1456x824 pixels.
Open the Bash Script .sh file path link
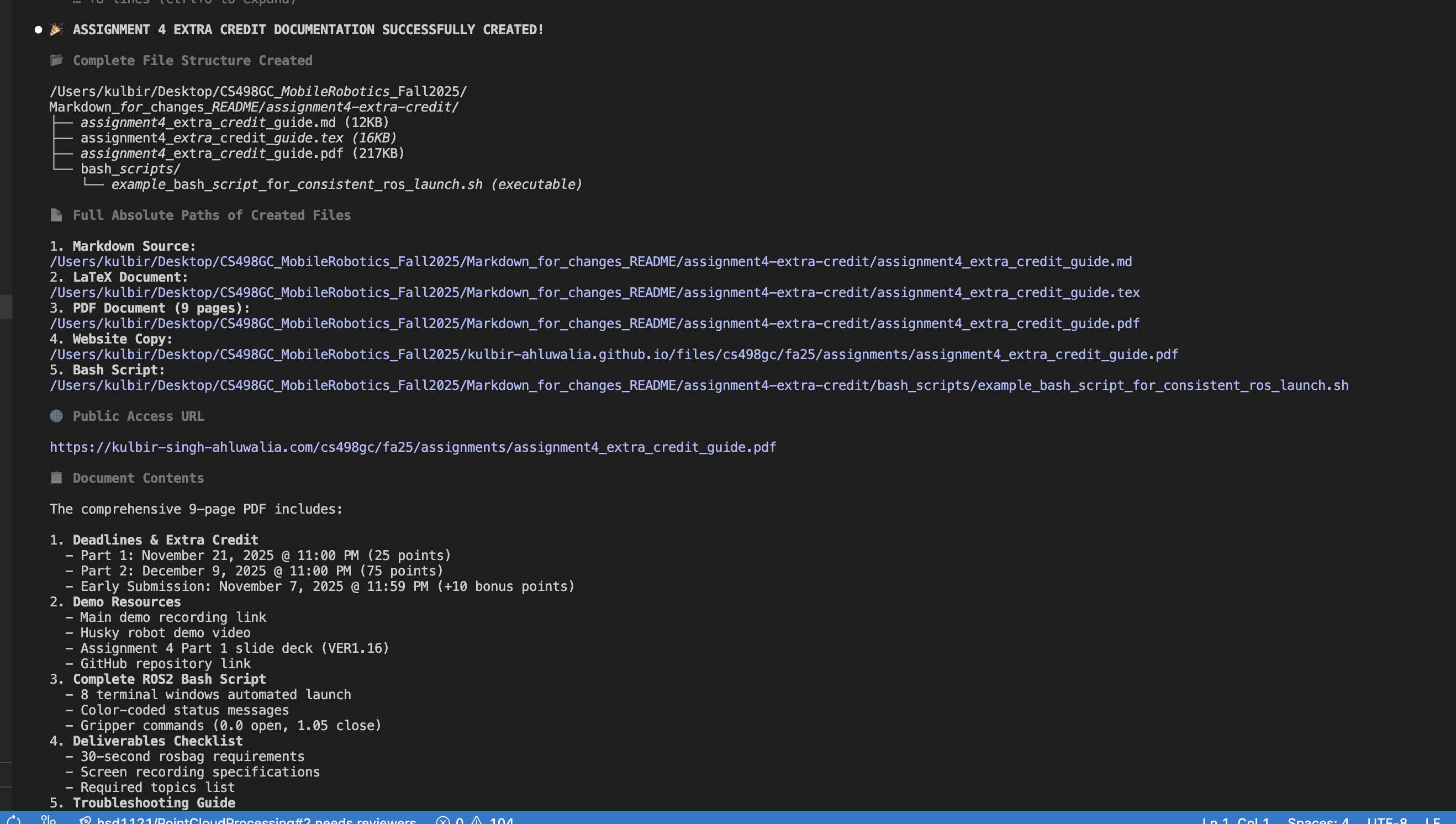click(699, 385)
